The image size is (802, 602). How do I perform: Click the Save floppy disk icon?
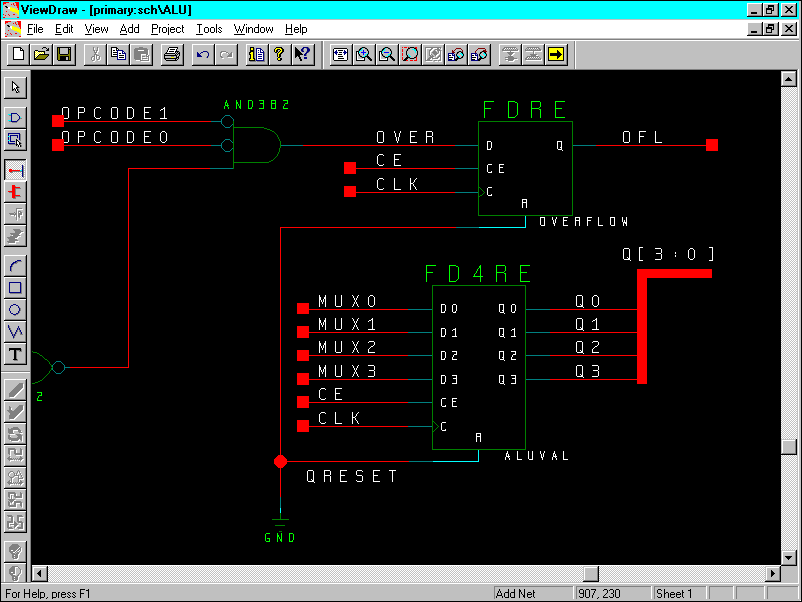pos(63,54)
